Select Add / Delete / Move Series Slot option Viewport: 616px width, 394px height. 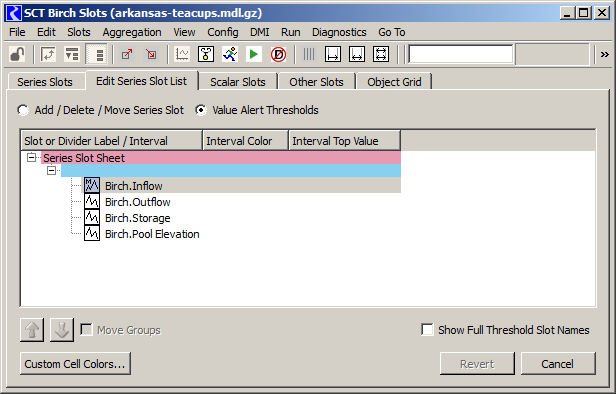(x=23, y=110)
